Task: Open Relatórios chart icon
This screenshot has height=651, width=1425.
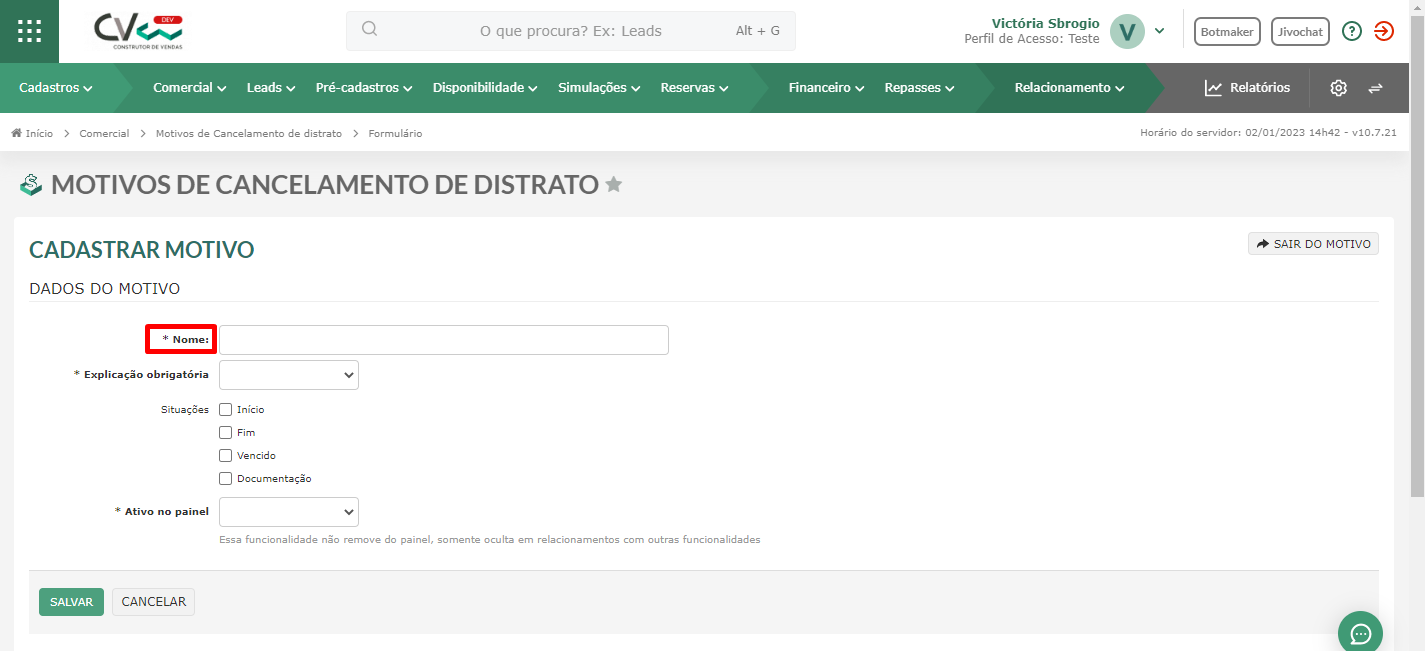Action: point(1213,88)
